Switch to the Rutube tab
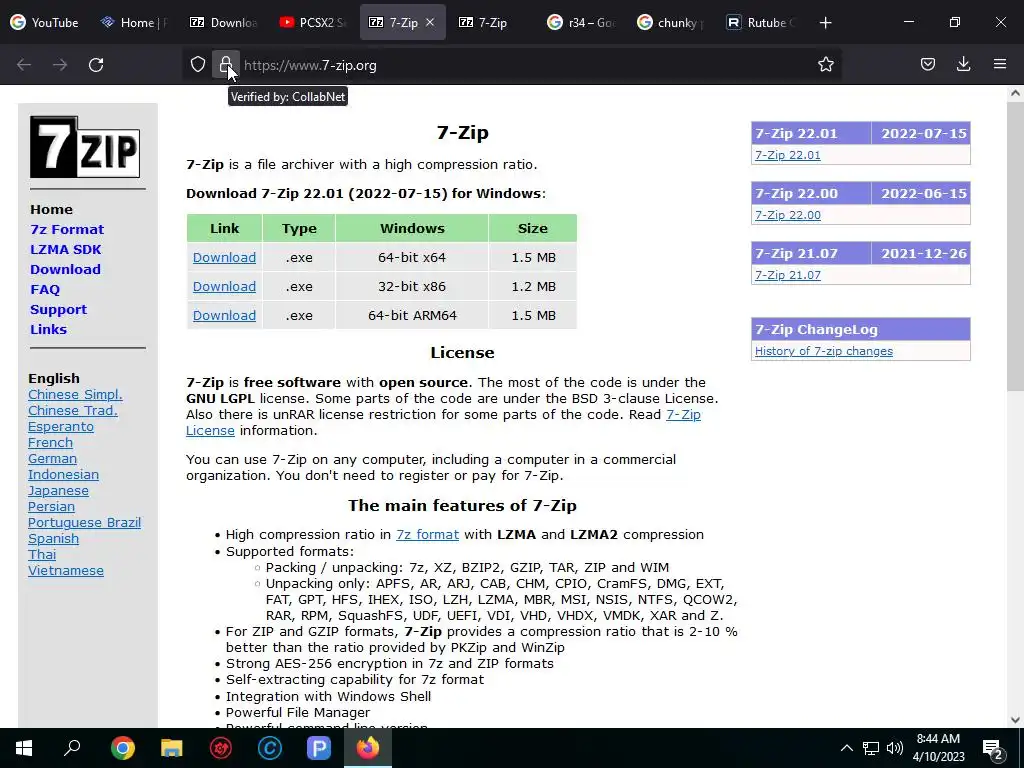 click(760, 22)
